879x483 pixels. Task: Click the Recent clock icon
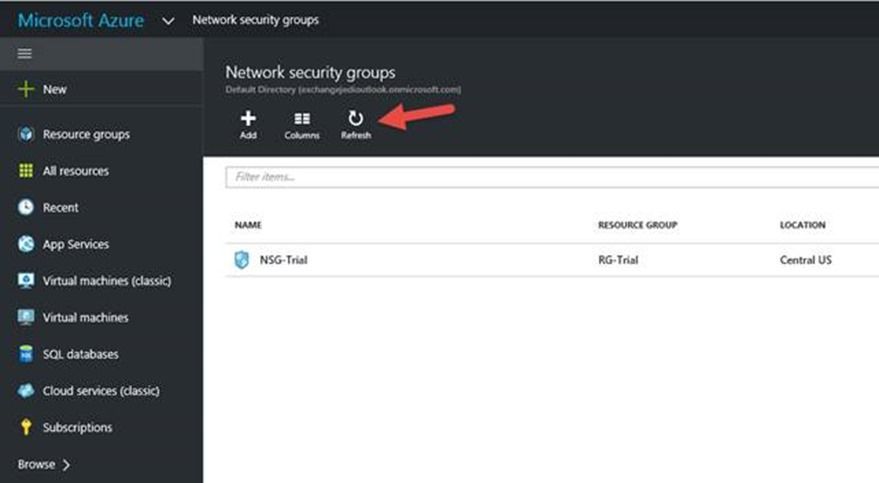click(25, 207)
